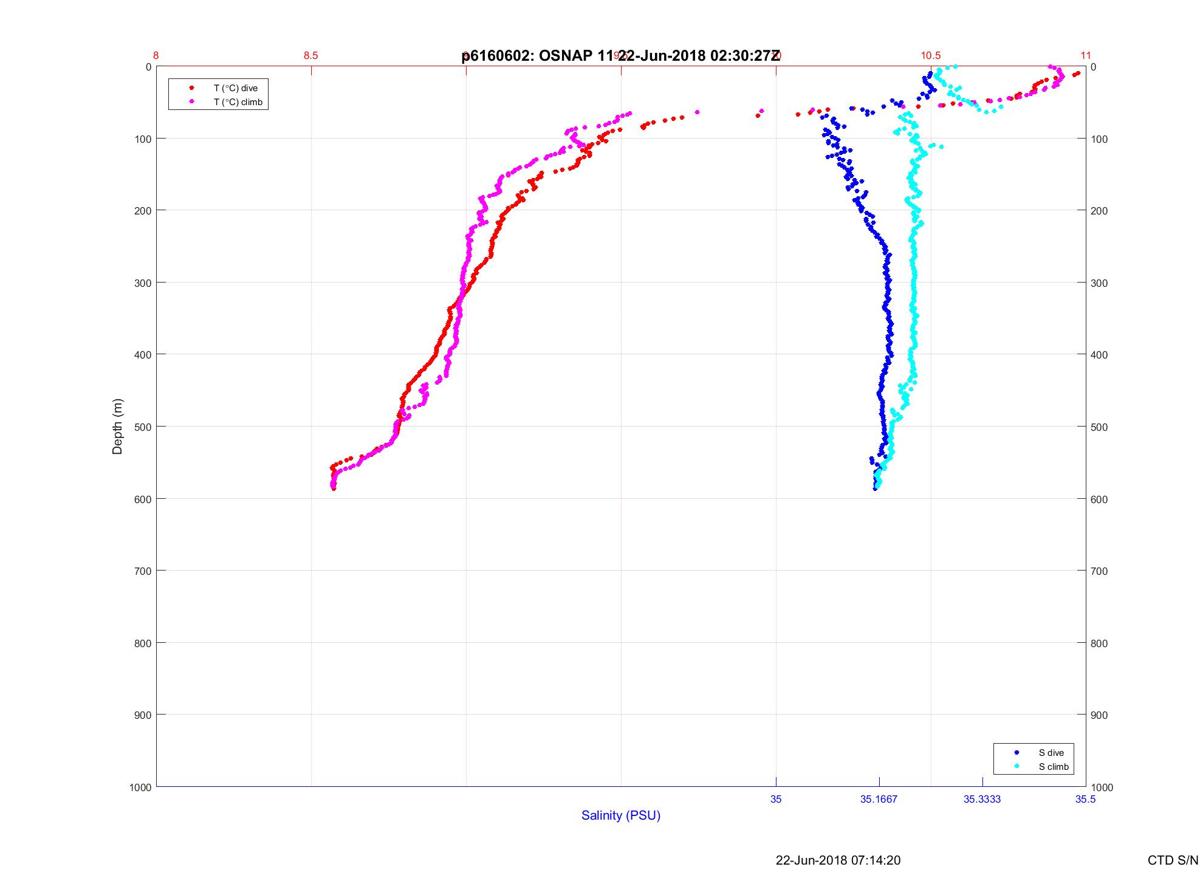The width and height of the screenshot is (1200, 885).
Task: Click the temperature tick label '10.5'
Action: pyautogui.click(x=931, y=56)
